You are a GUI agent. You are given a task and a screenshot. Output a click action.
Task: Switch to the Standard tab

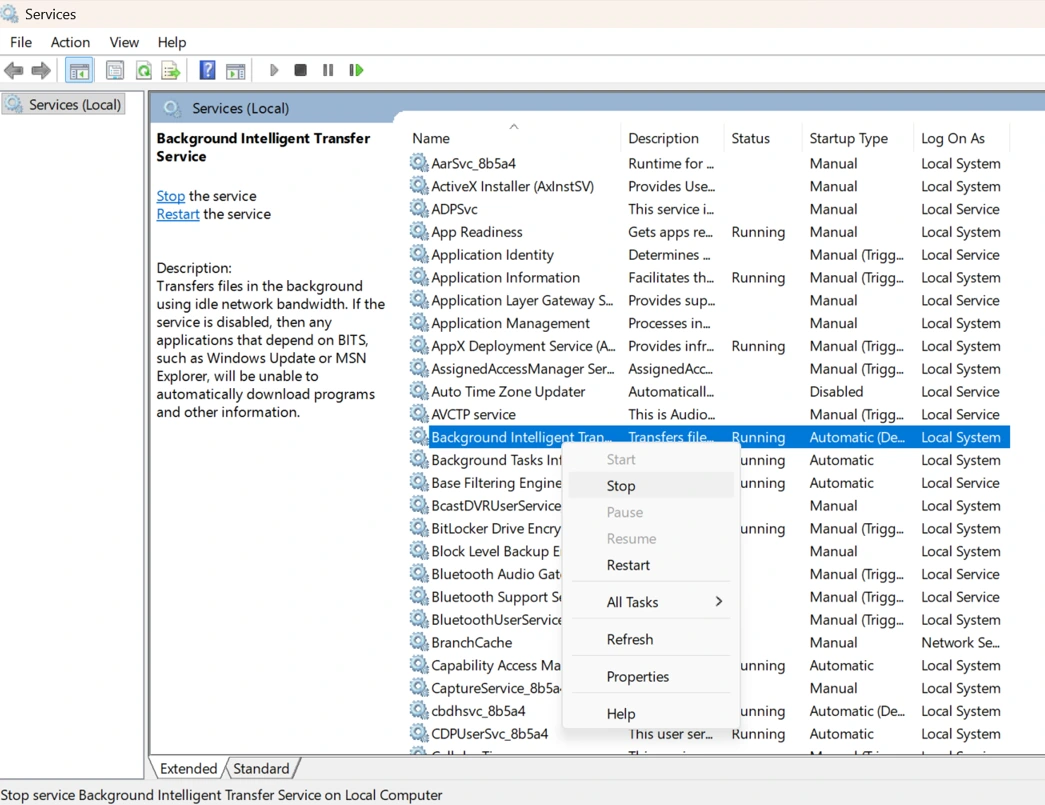tap(260, 768)
